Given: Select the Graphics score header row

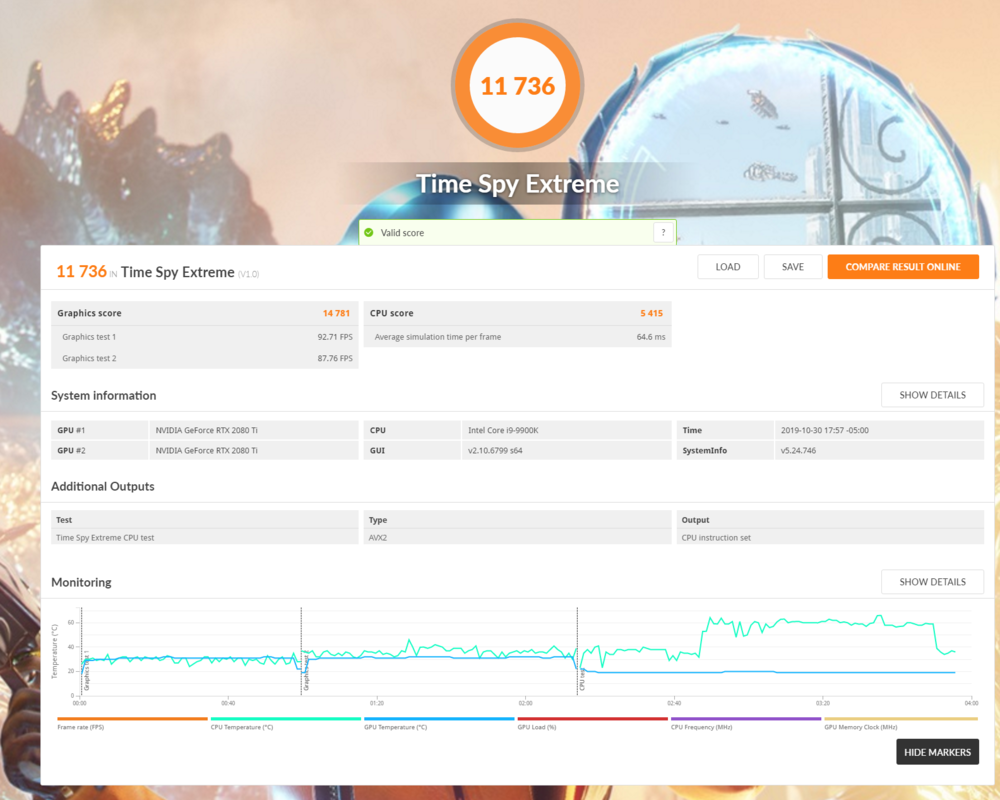Looking at the screenshot, I should click(x=204, y=313).
